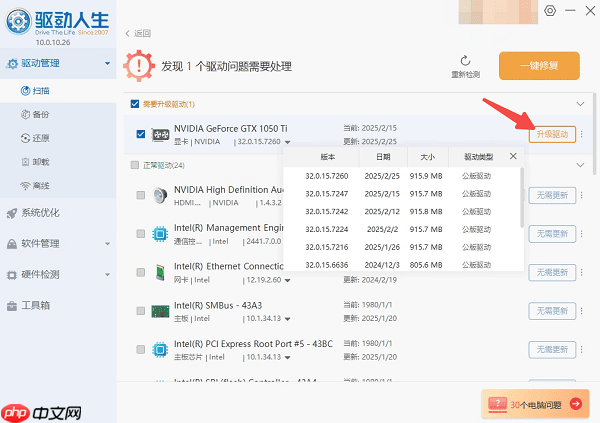Click the upgrade driver button for GTX 1050 Ti

(x=552, y=134)
